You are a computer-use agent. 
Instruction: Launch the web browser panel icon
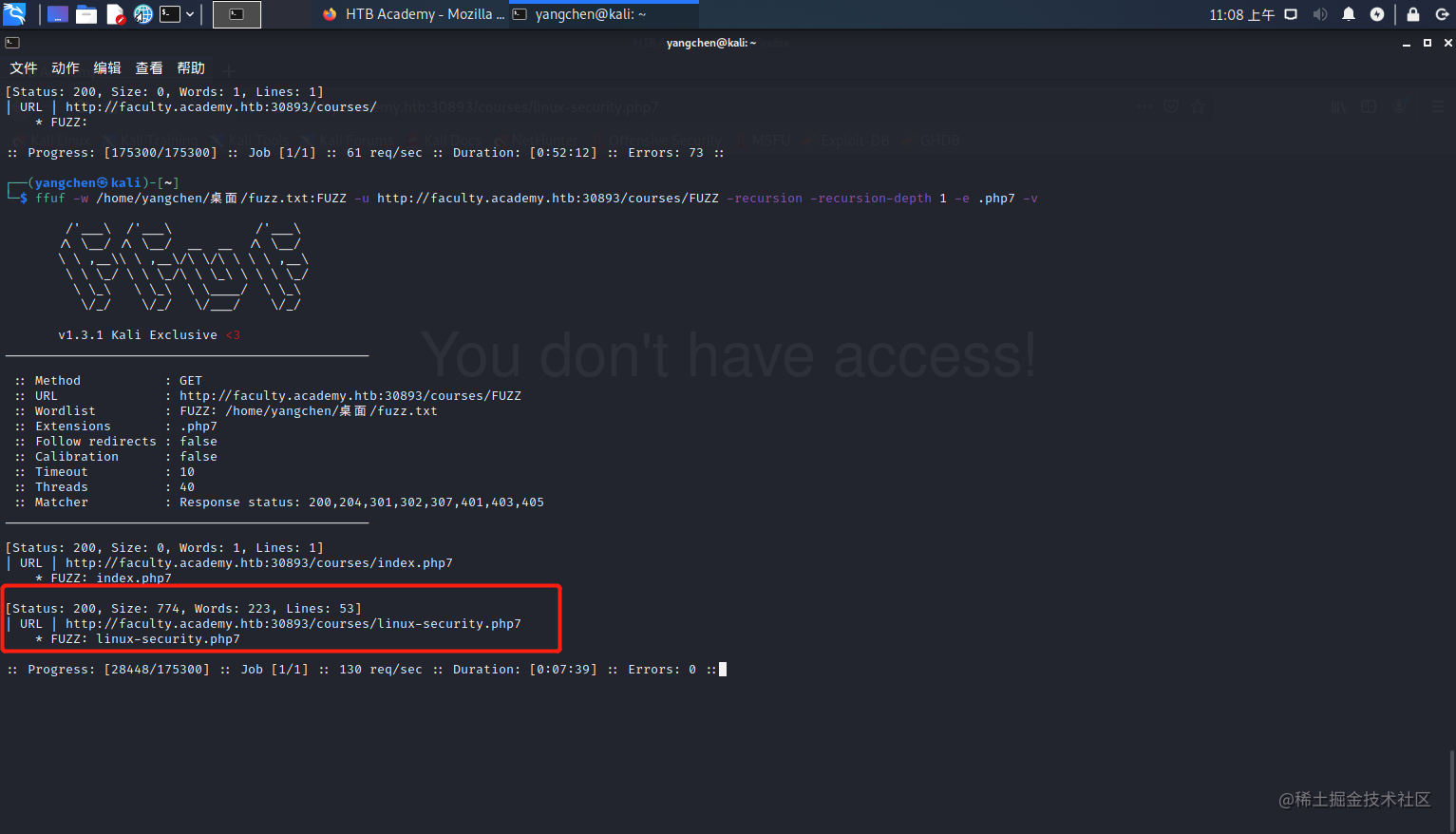point(142,14)
